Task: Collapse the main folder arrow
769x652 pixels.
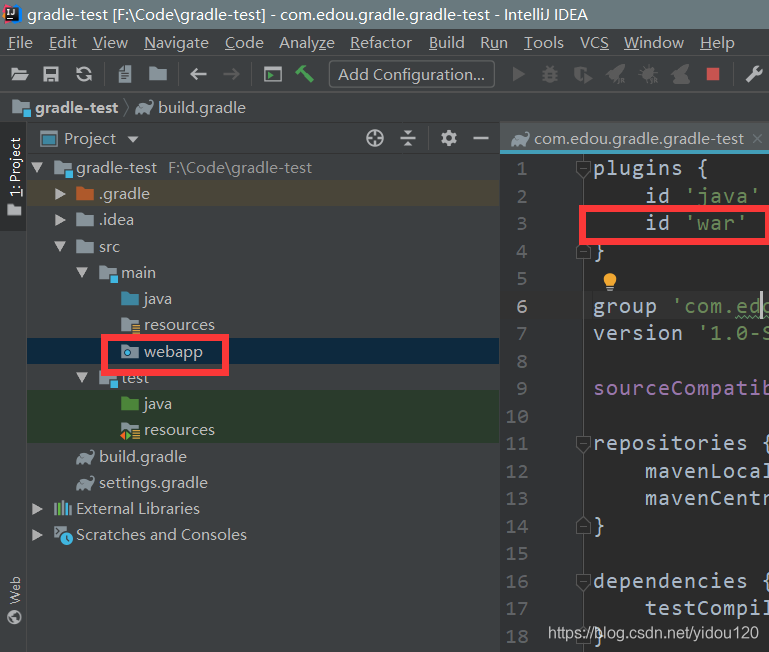Action: click(82, 272)
